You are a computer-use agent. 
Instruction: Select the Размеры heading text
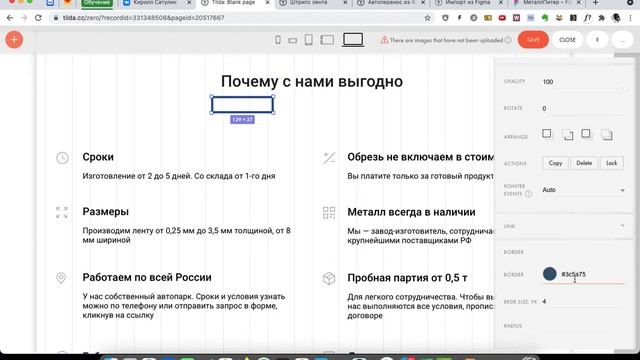pos(106,211)
